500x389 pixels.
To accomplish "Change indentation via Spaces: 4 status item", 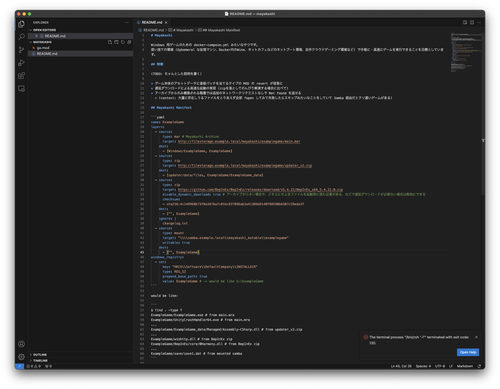I will pyautogui.click(x=423, y=366).
